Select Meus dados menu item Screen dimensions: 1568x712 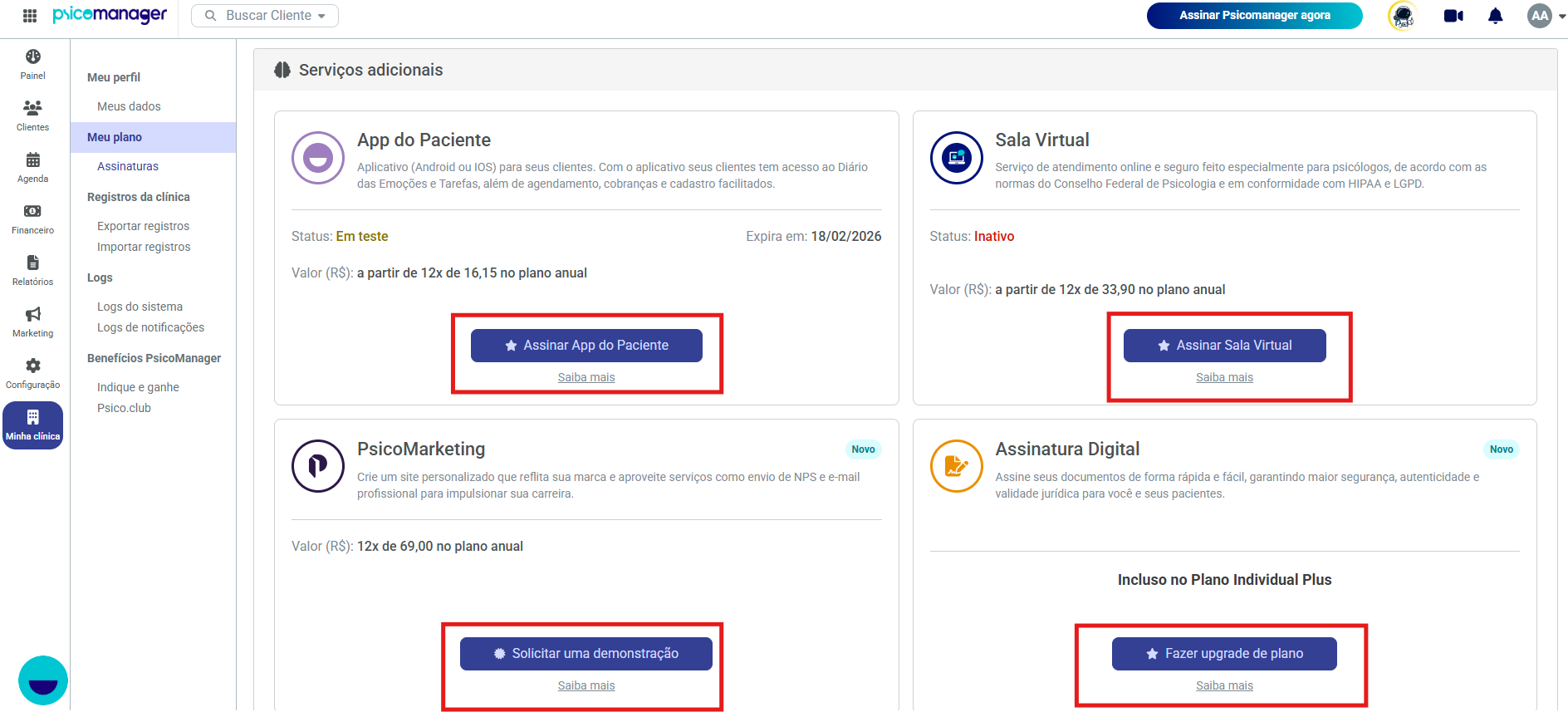(129, 106)
